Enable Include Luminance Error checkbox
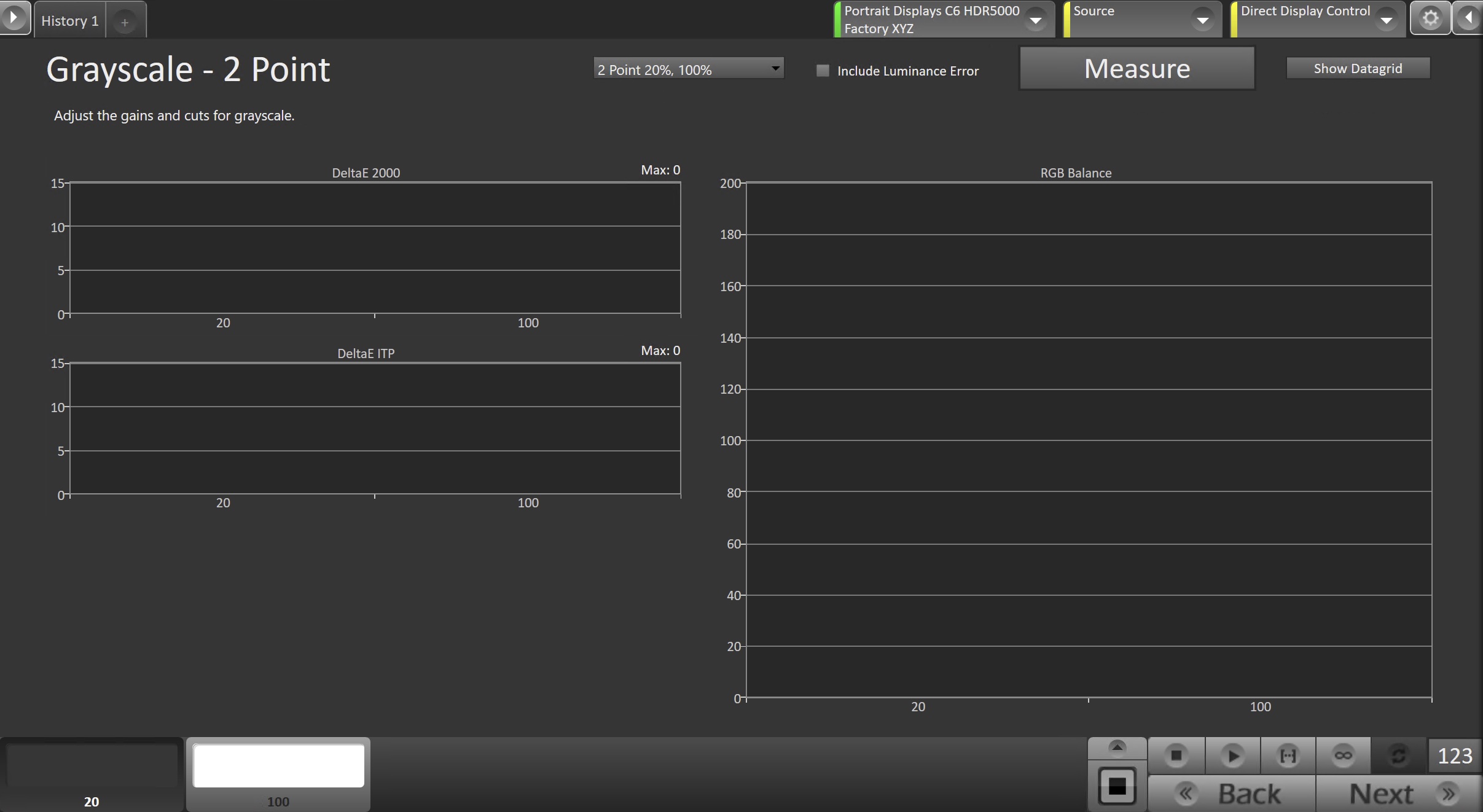Screen dimensions: 1483x812 [823, 71]
